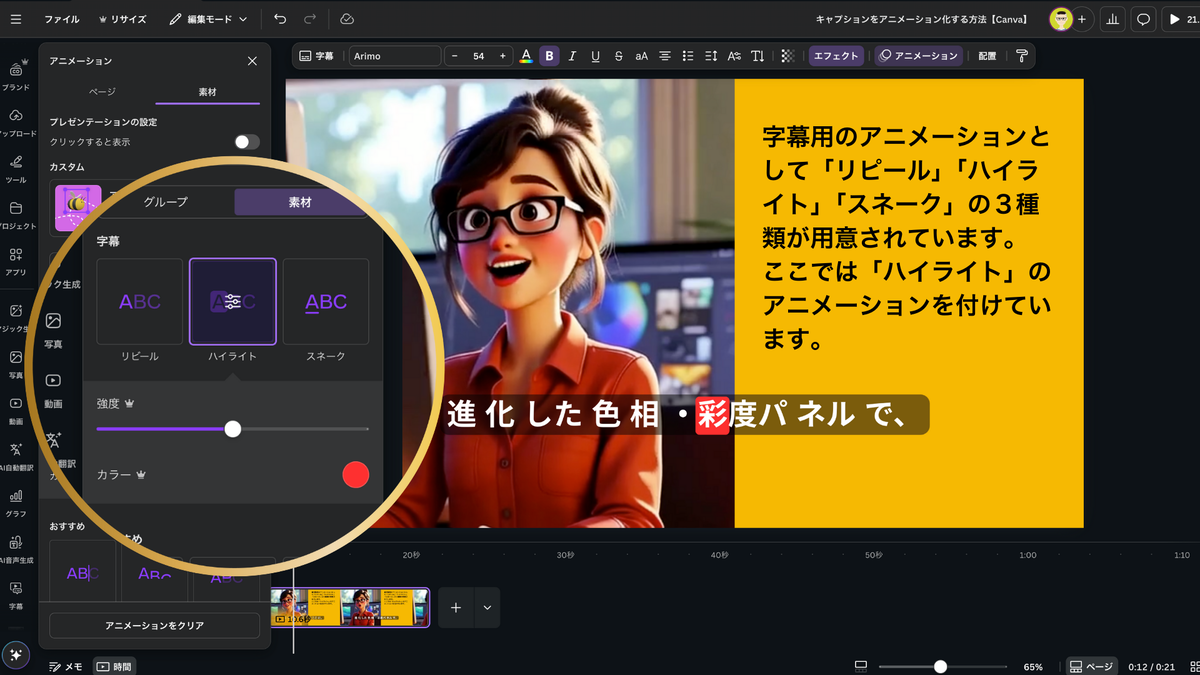Image resolution: width=1200 pixels, height=675 pixels.
Task: Add a page with timeline plus button
Action: 456,607
